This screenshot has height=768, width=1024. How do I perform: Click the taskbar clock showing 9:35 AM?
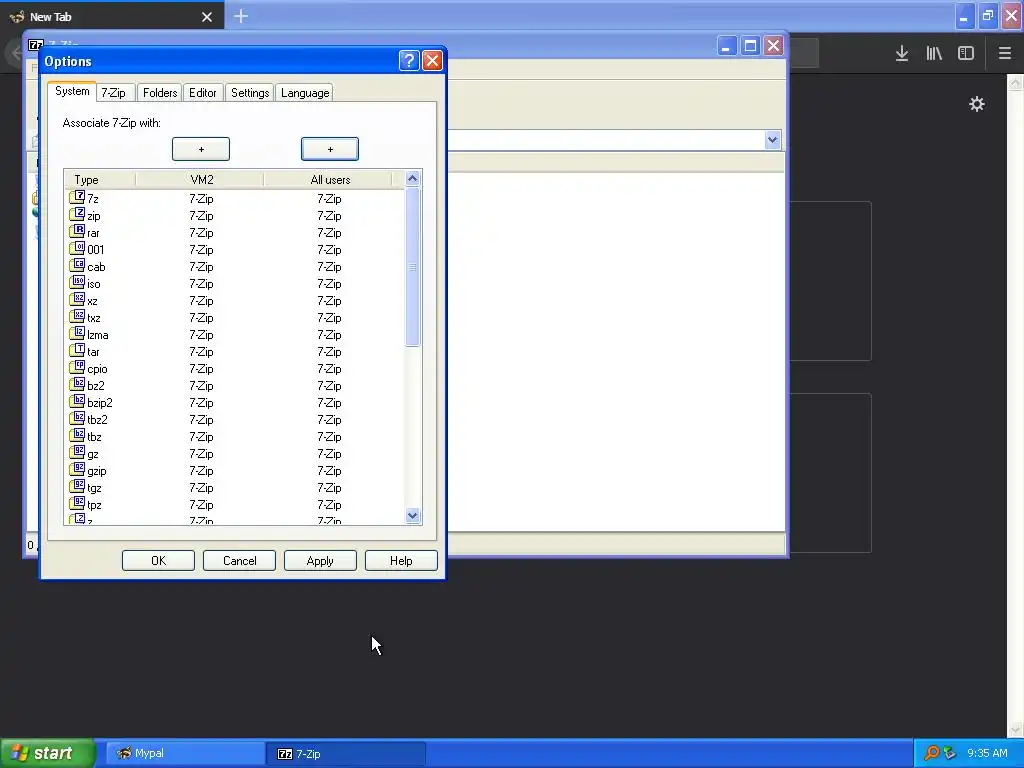[987, 753]
